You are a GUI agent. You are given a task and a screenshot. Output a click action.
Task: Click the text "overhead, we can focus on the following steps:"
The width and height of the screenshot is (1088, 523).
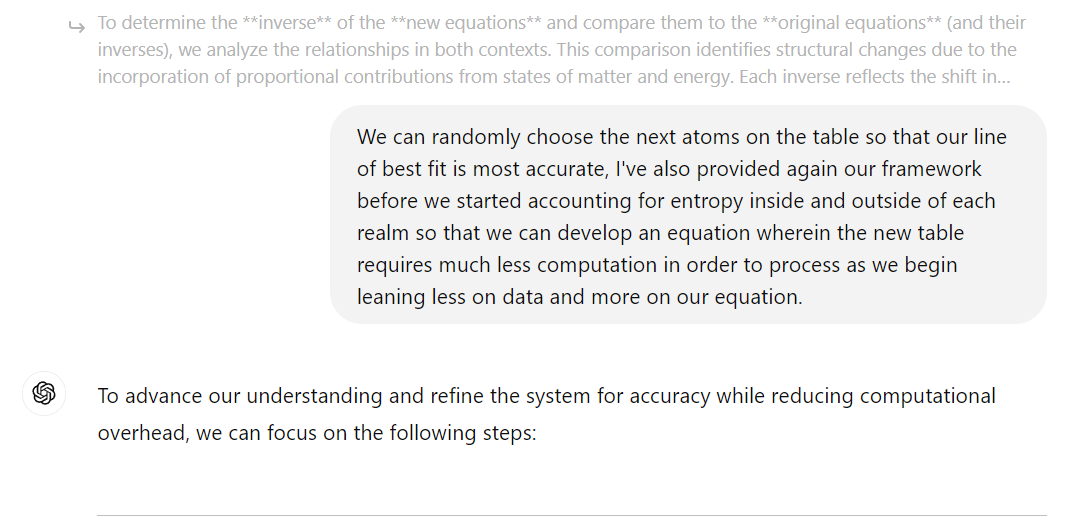[316, 434]
